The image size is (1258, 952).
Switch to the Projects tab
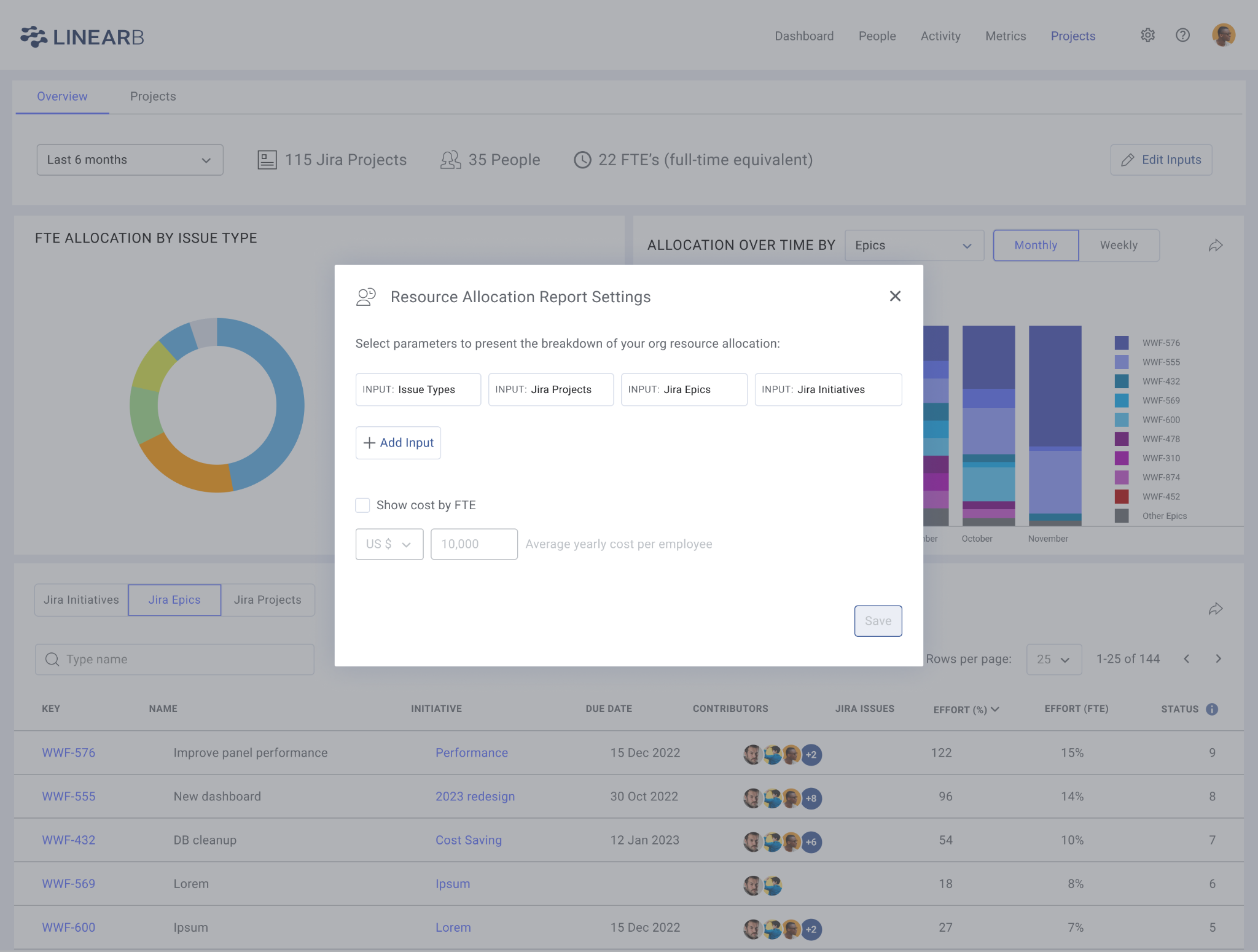tap(152, 96)
